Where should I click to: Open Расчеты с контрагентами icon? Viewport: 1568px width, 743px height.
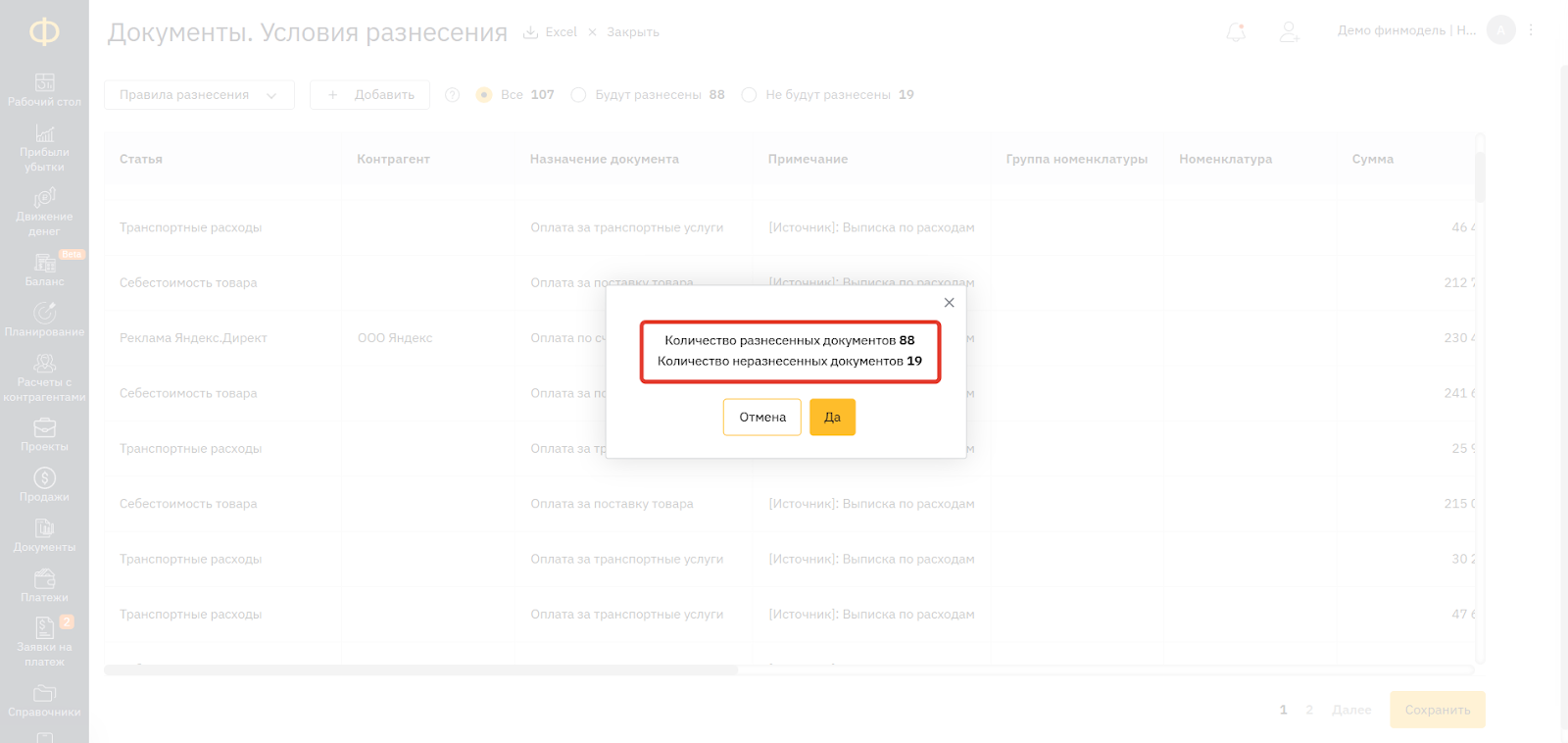44,364
